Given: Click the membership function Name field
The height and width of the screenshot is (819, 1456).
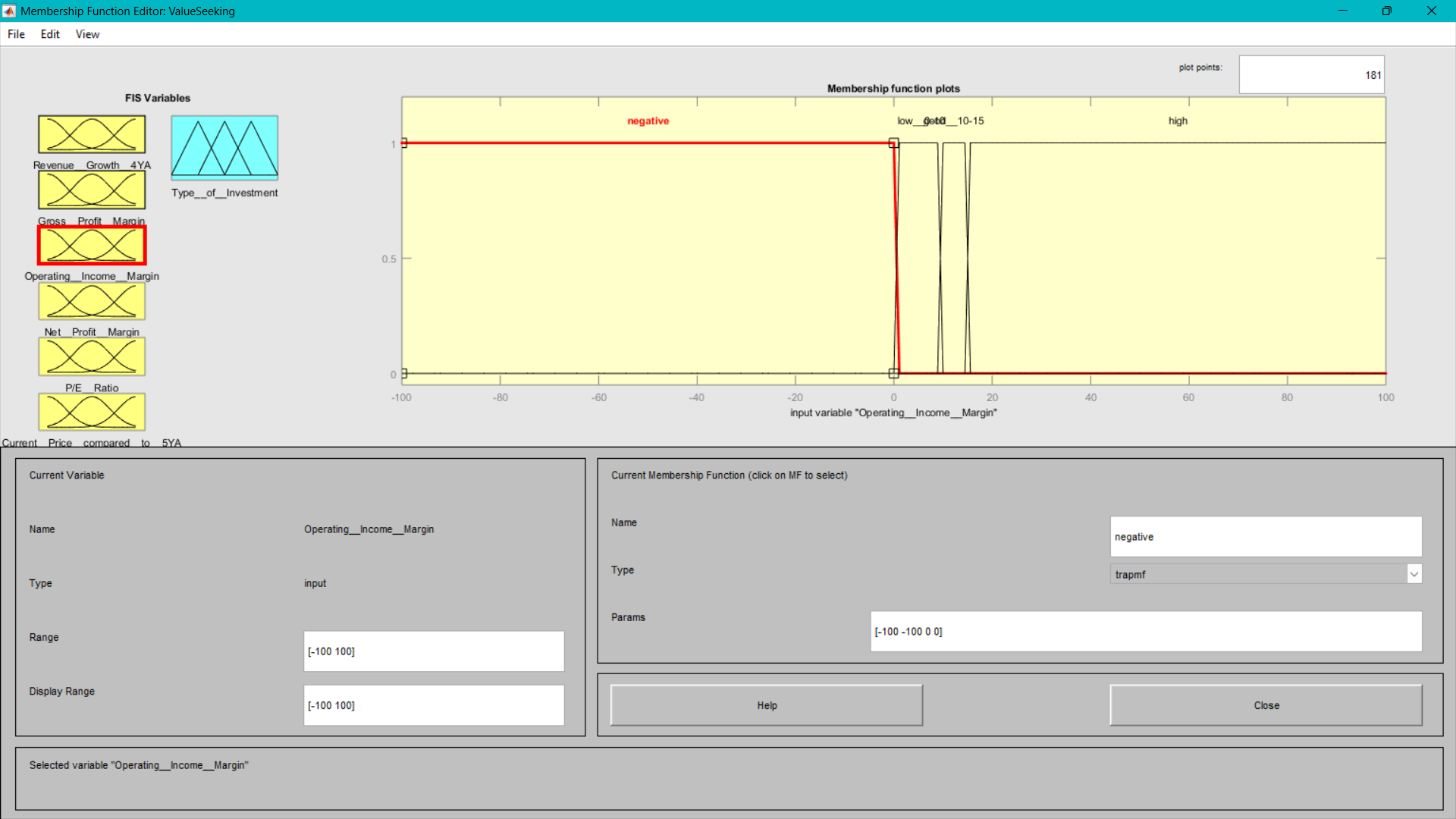Looking at the screenshot, I should click(1265, 536).
